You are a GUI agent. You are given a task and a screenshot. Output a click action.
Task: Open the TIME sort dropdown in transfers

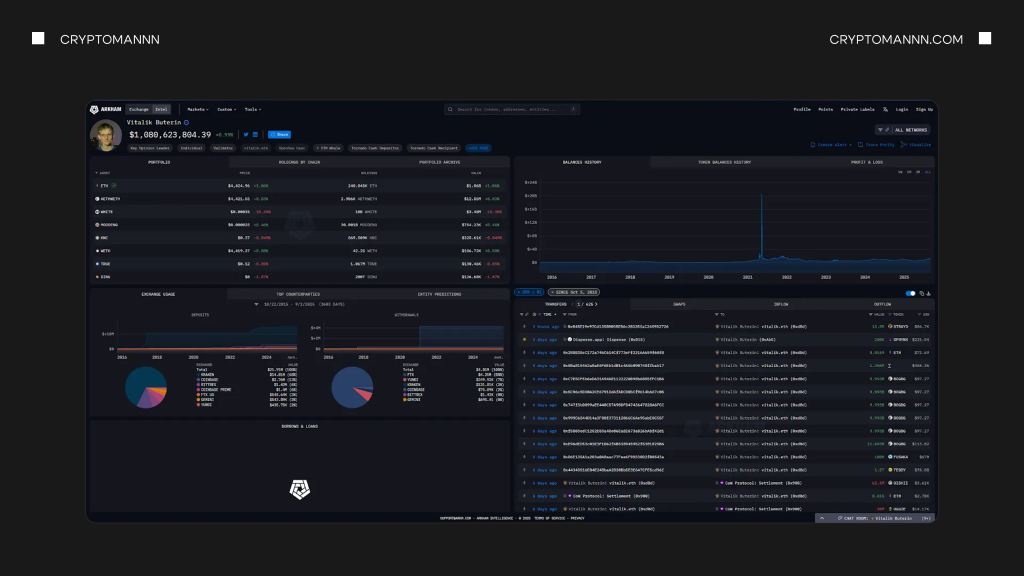pos(549,314)
